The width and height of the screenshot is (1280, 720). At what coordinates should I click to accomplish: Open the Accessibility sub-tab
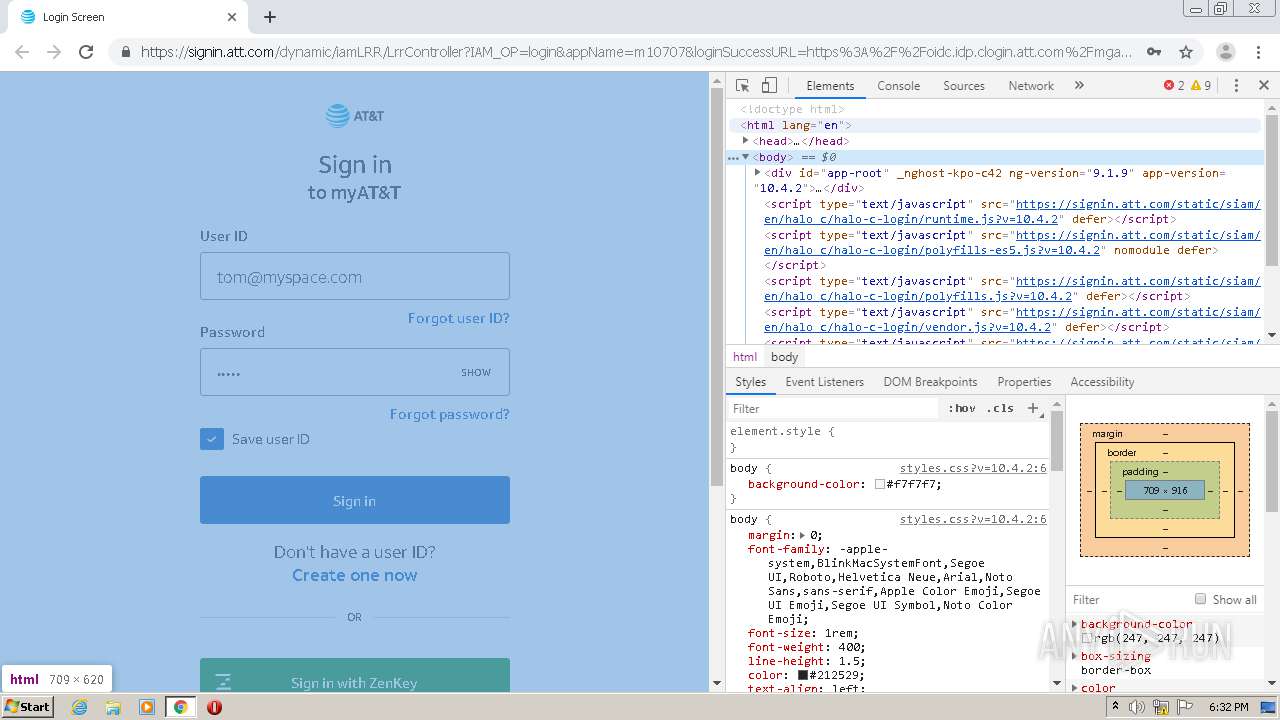click(x=1102, y=382)
